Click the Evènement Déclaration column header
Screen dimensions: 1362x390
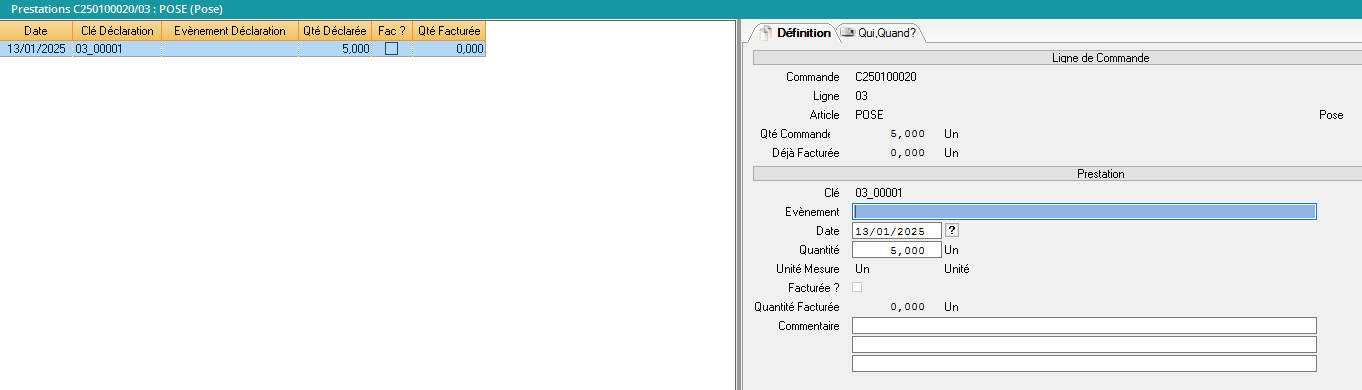(230, 31)
